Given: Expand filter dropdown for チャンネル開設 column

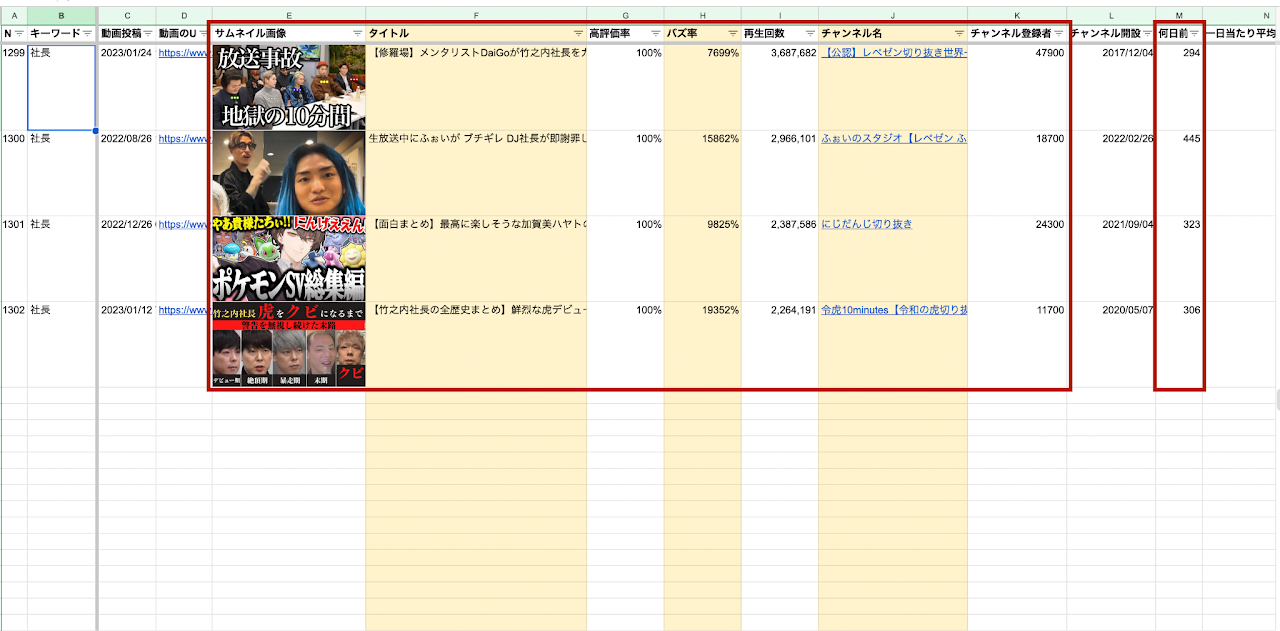Looking at the screenshot, I should 1147,34.
